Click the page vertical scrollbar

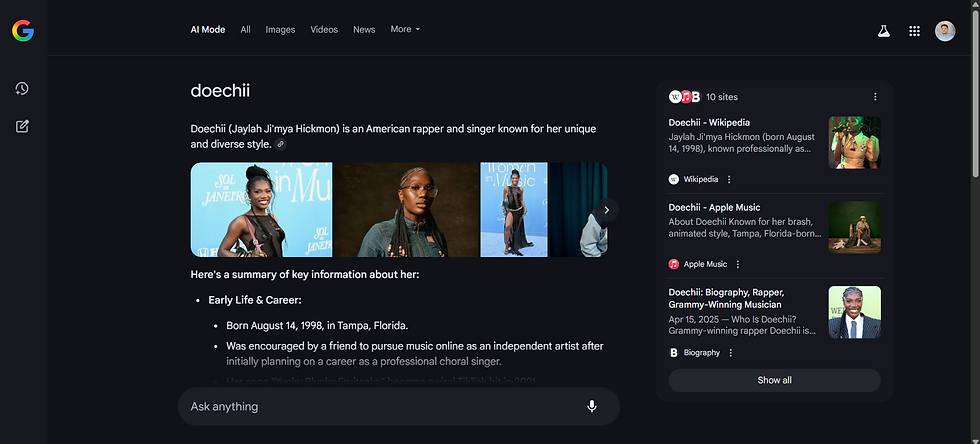pos(975,94)
